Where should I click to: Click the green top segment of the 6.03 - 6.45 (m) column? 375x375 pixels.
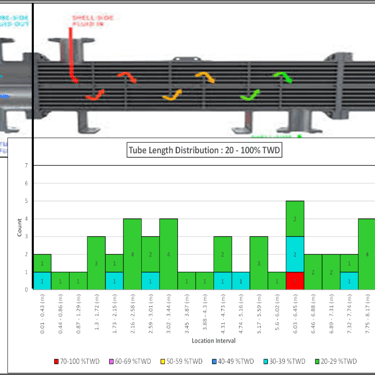coord(295,219)
